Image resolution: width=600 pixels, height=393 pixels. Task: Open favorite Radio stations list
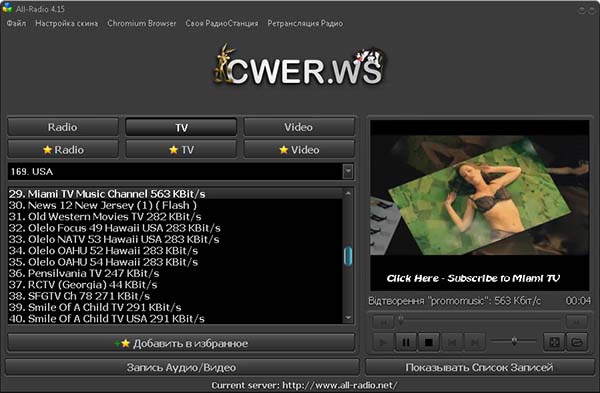click(63, 150)
